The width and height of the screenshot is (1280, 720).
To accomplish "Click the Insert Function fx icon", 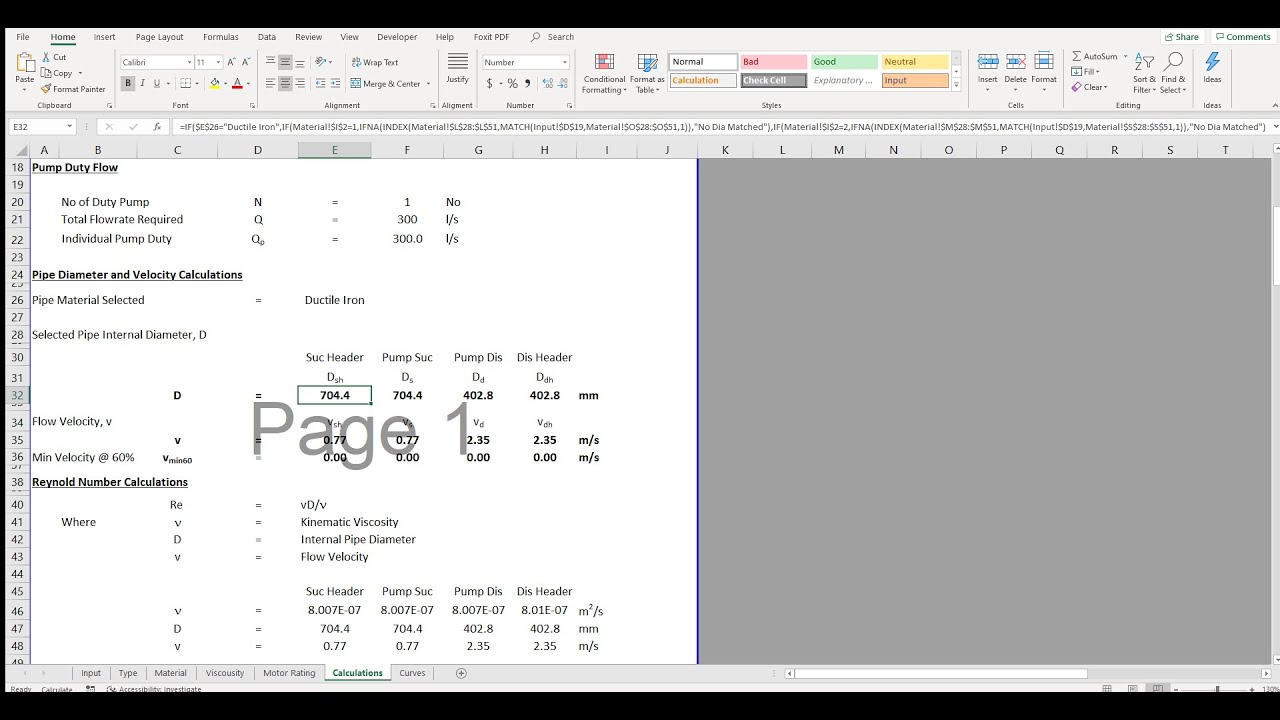I will point(157,127).
